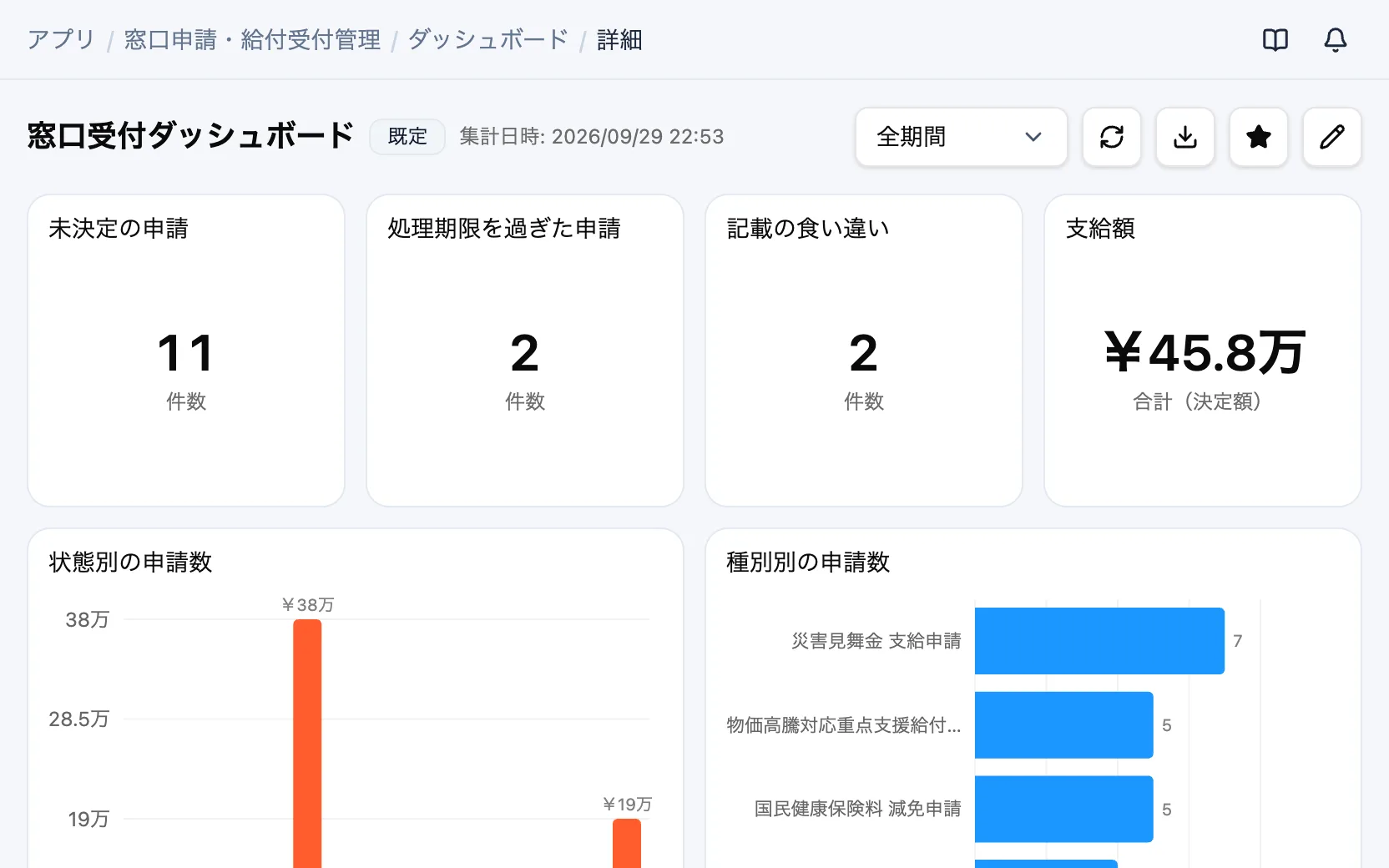This screenshot has height=868, width=1389.
Task: Click the 集計日時 timestamp text
Action: [592, 137]
